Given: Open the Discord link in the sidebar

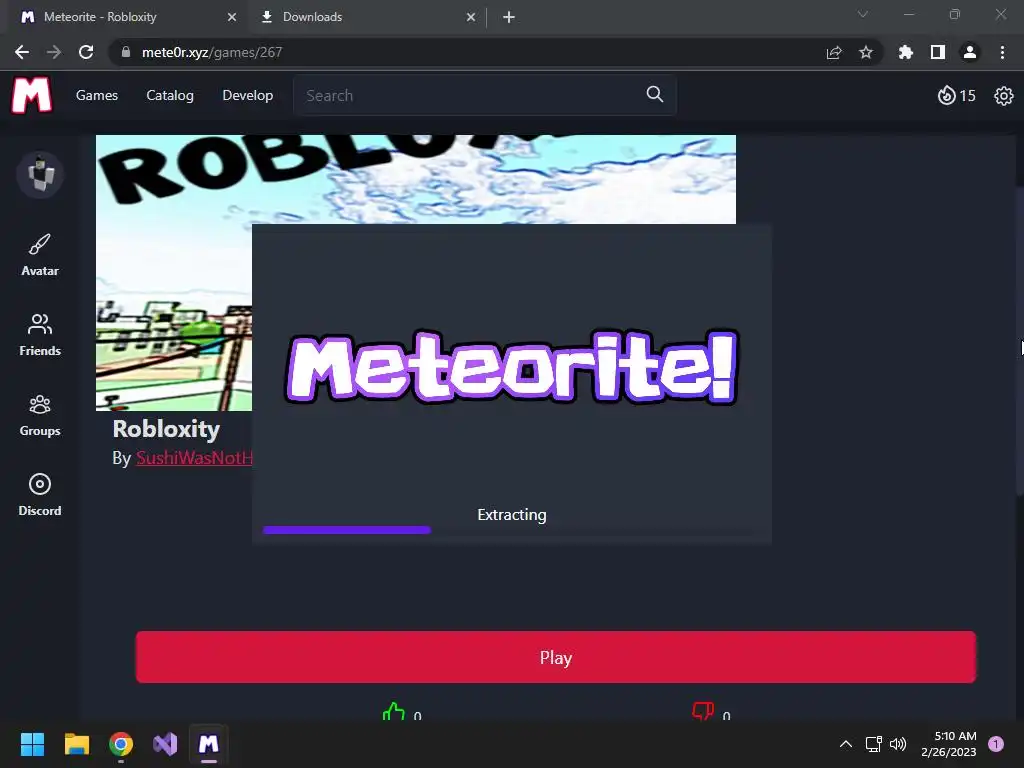Looking at the screenshot, I should [x=40, y=494].
